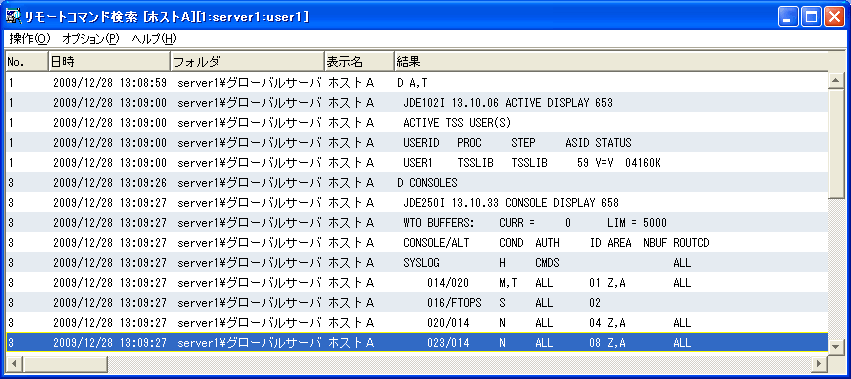Viewport: 851px width, 379px height.
Task: Click the フォルダ column header
Action: coord(247,62)
